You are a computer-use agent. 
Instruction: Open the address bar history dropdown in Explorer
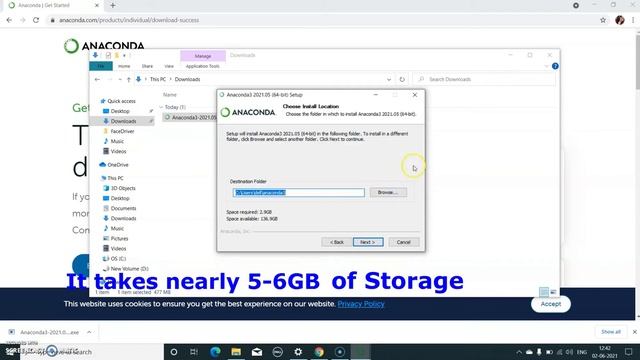point(389,79)
